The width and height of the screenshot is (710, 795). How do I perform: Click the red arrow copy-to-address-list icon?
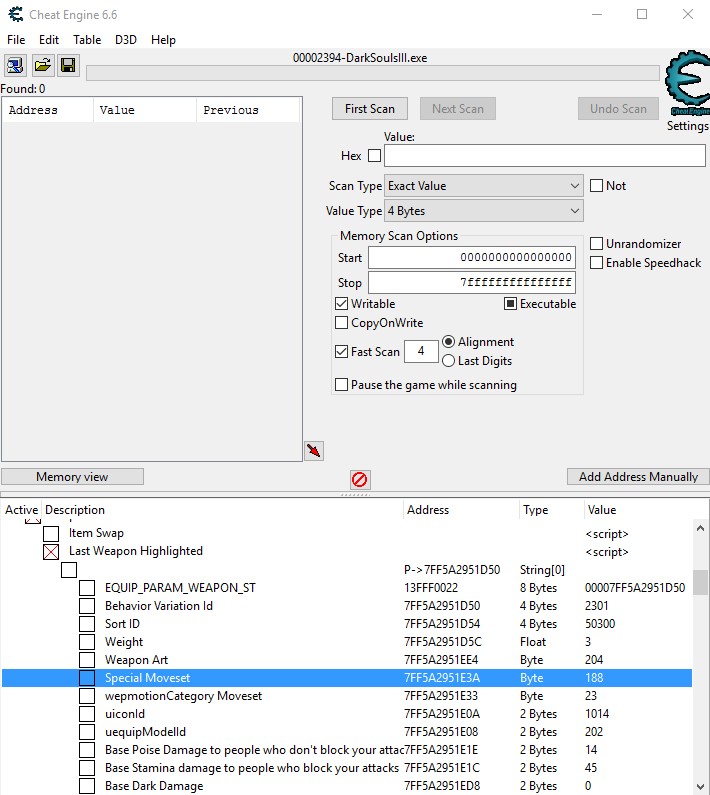(x=314, y=451)
